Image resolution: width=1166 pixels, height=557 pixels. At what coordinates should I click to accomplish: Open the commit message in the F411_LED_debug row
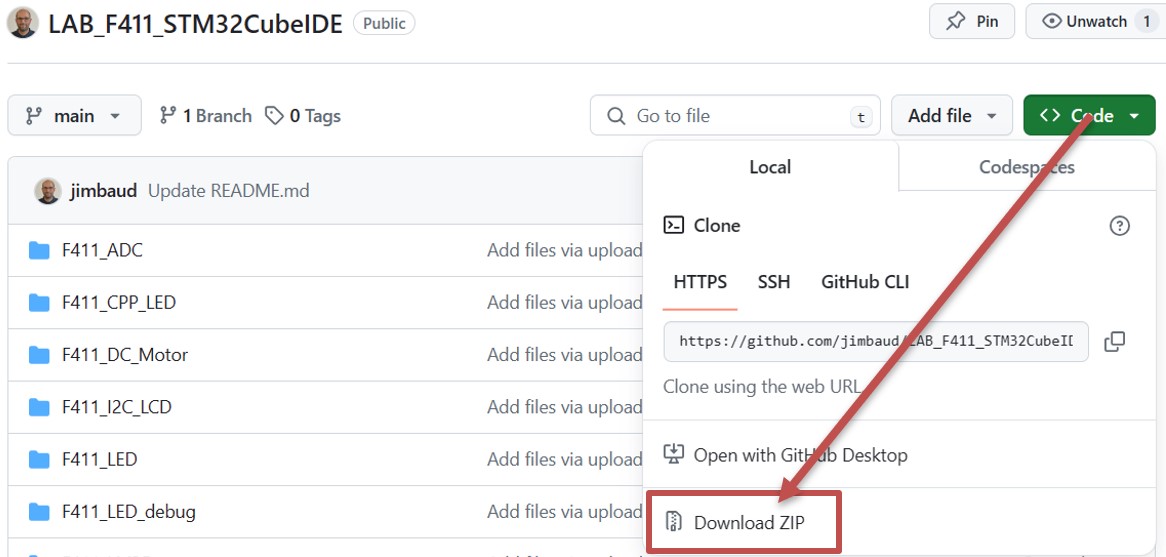[x=564, y=512]
